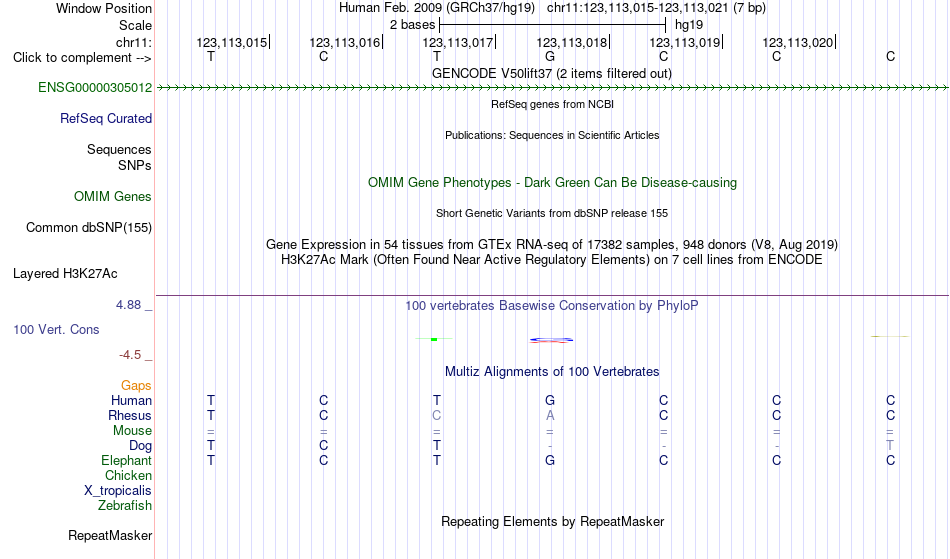Click gray base A in Rhesus alignment row
The image size is (950, 559).
click(x=550, y=415)
